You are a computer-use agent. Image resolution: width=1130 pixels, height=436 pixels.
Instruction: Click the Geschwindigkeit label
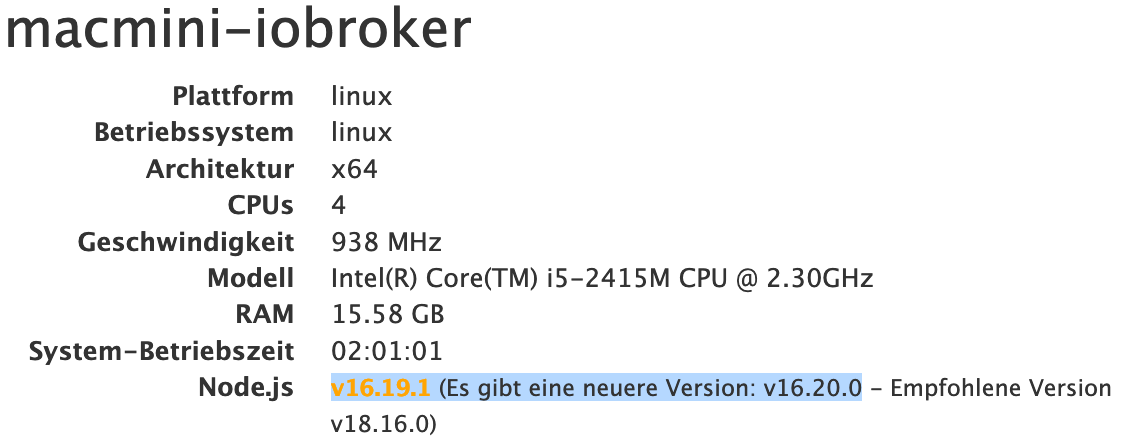[187, 242]
